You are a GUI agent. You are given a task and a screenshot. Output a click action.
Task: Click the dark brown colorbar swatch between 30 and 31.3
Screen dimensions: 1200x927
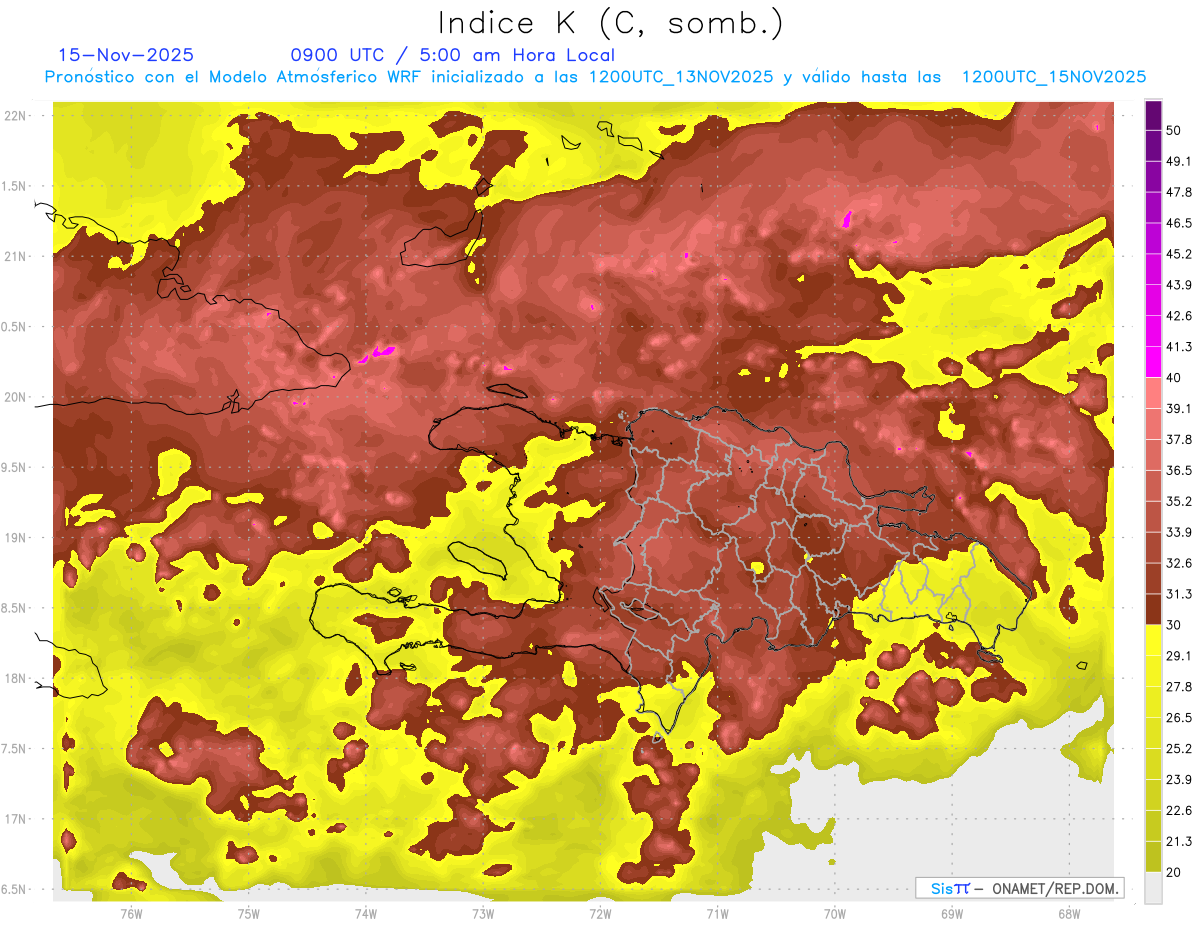pos(1153,610)
